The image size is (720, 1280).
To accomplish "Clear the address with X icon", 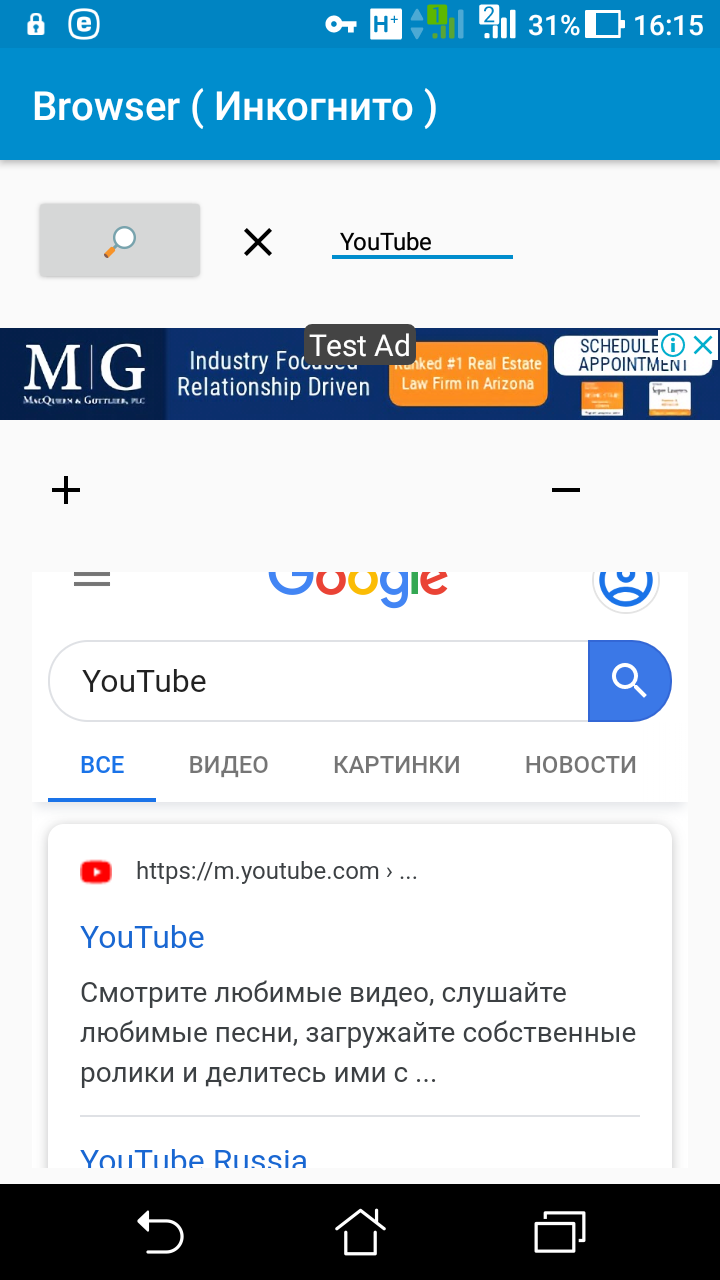I will (258, 241).
